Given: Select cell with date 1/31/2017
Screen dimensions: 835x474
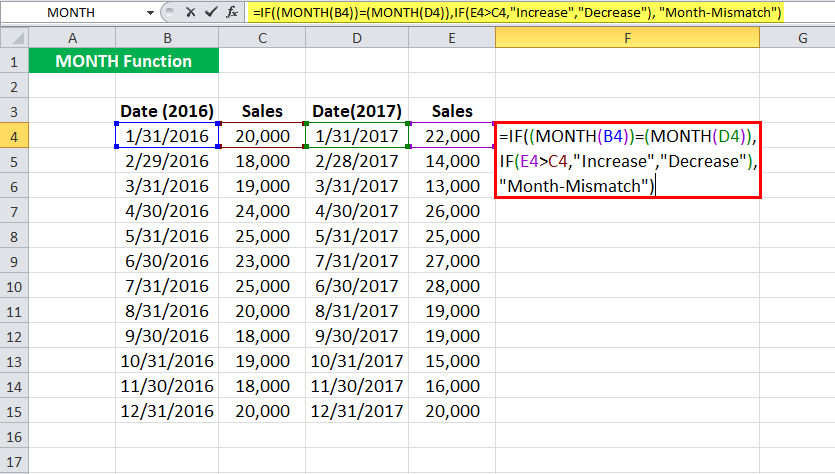Looking at the screenshot, I should pos(357,136).
